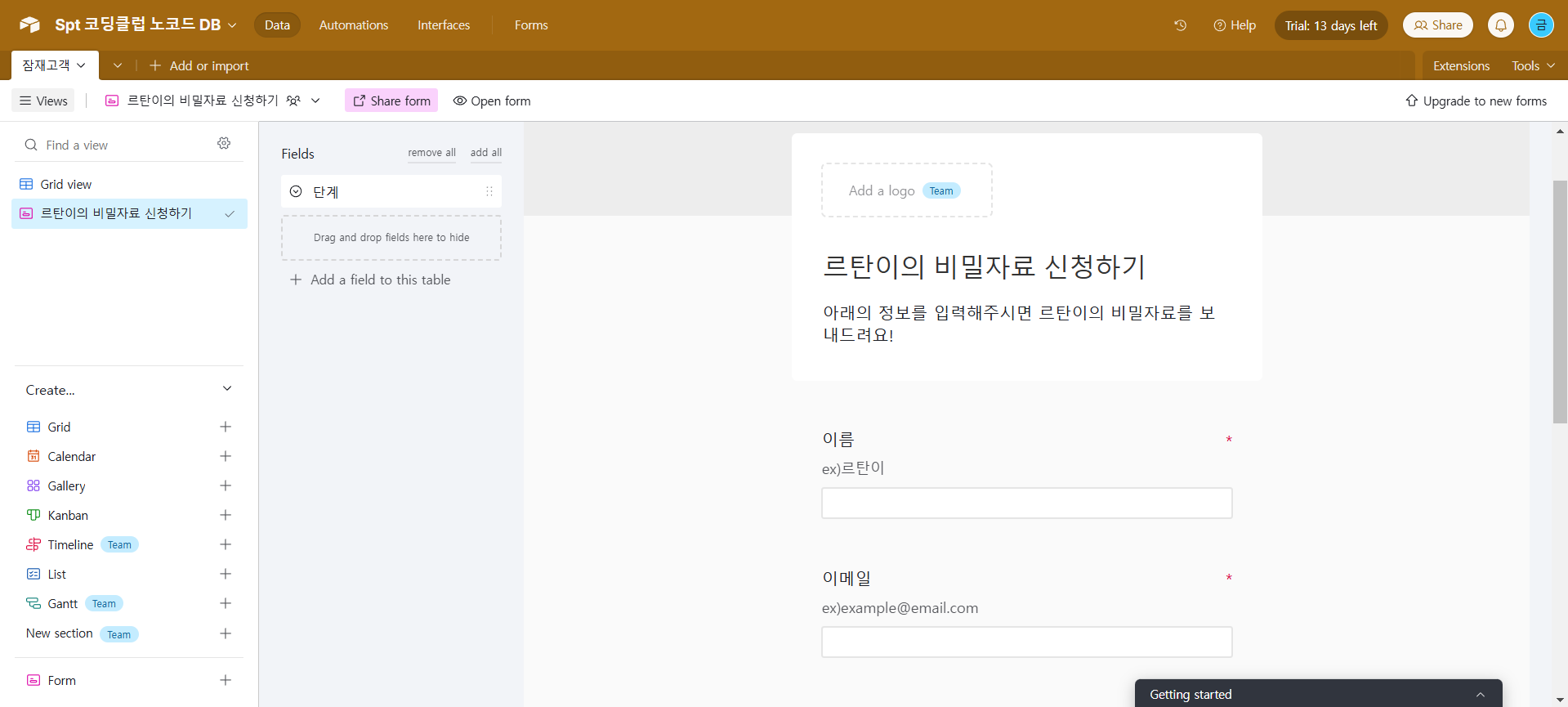Collapse the Create... section
This screenshot has height=707, width=1568.
pos(227,389)
